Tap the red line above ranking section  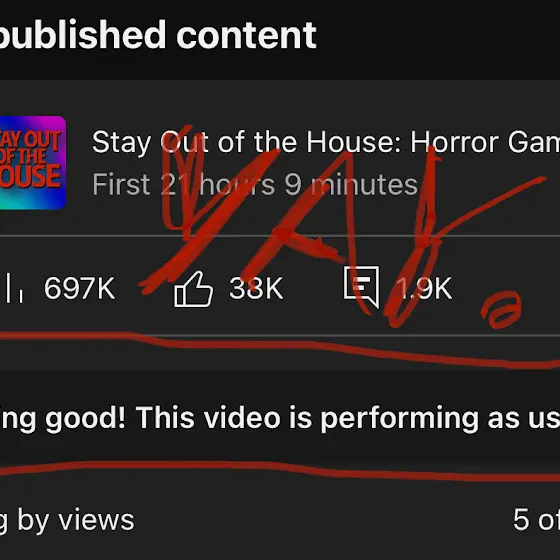pyautogui.click(x=280, y=471)
